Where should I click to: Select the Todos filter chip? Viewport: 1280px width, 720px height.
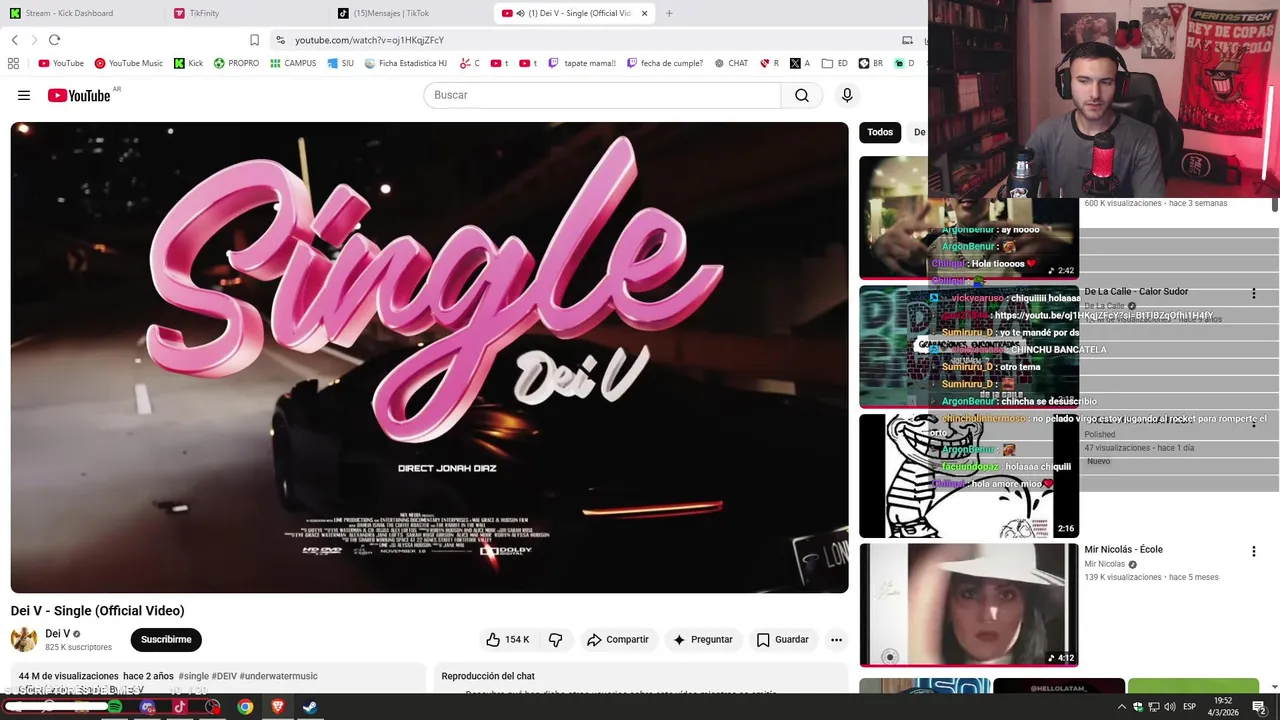(x=880, y=132)
